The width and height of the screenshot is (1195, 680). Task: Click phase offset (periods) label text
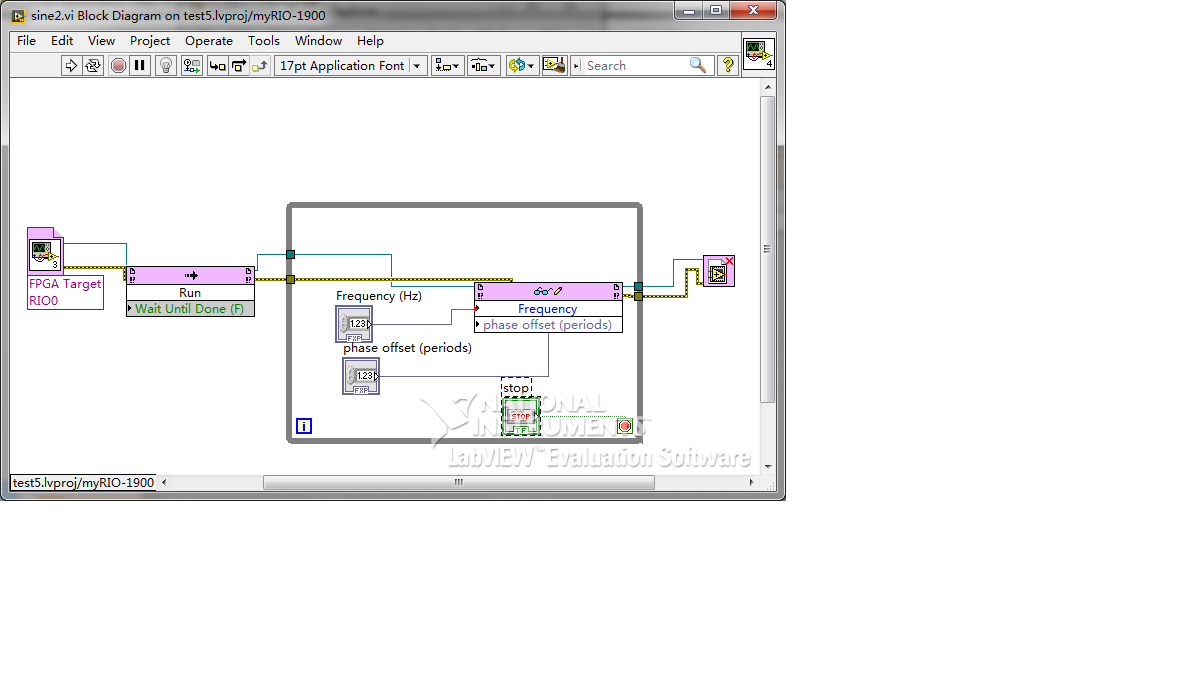tap(407, 348)
